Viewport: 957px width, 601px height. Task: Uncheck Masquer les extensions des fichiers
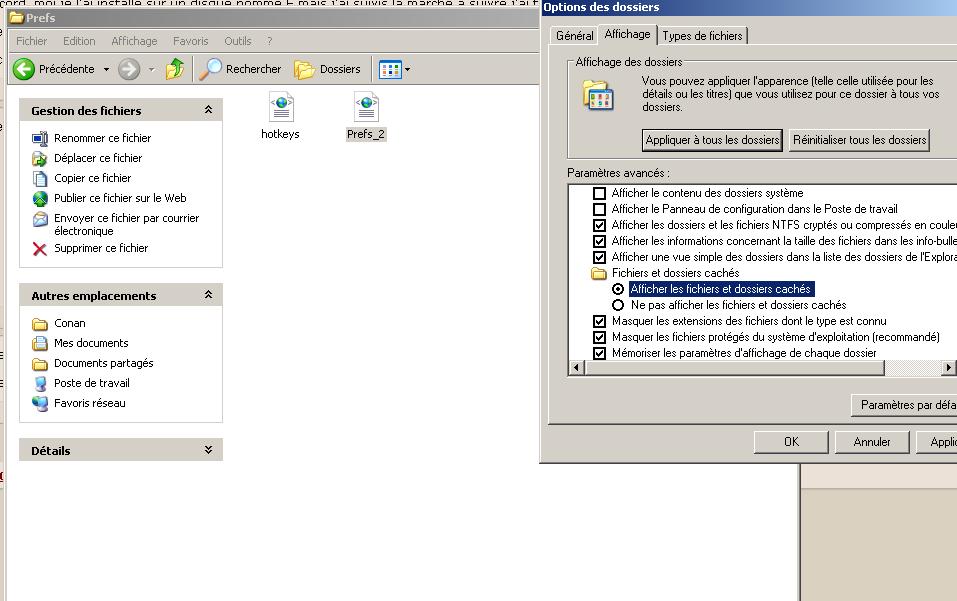pyautogui.click(x=599, y=322)
